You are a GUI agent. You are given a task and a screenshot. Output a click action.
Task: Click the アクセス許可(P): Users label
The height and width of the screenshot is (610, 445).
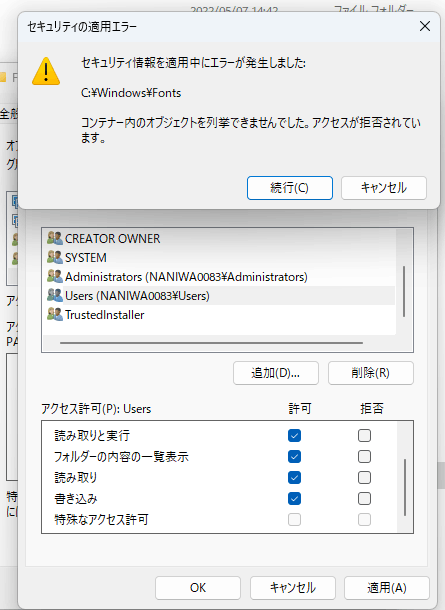96,409
